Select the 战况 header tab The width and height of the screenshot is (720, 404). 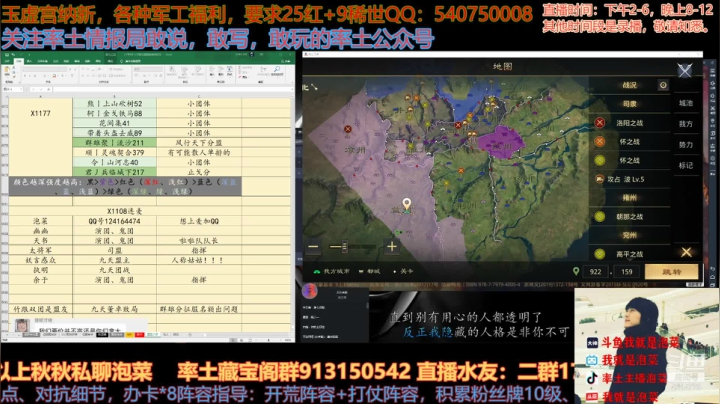[630, 85]
